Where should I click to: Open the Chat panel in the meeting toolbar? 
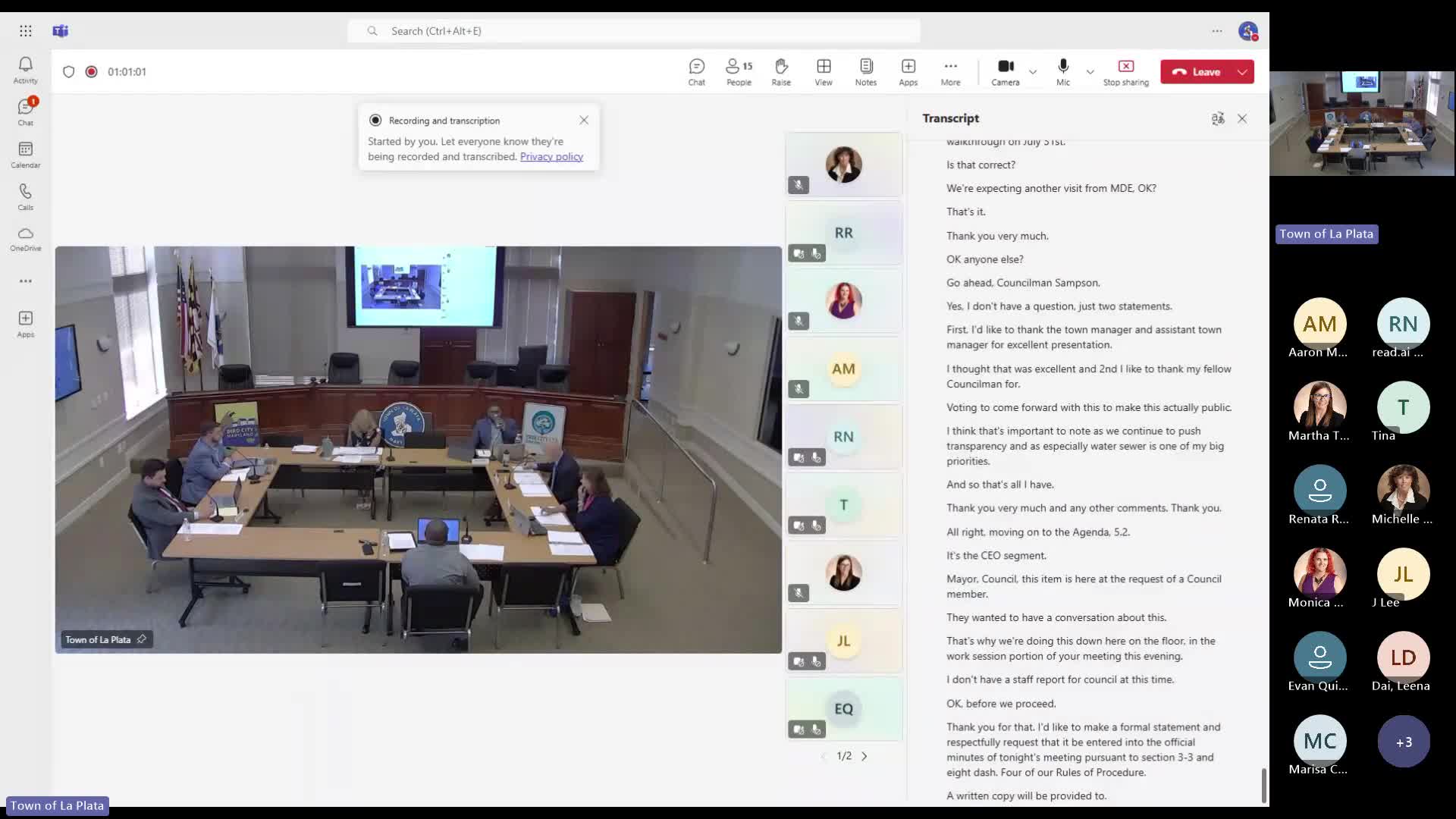(695, 71)
